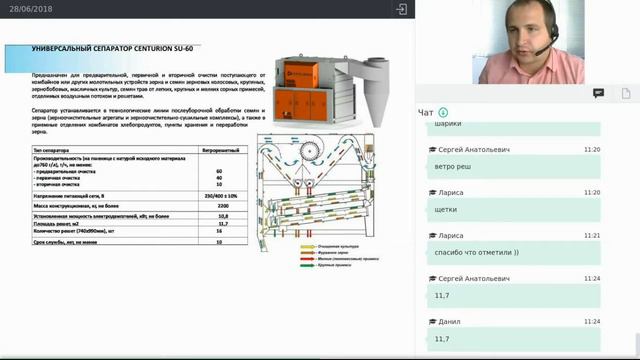Click the separator 3D render image
640x360 pixels.
(x=331, y=91)
